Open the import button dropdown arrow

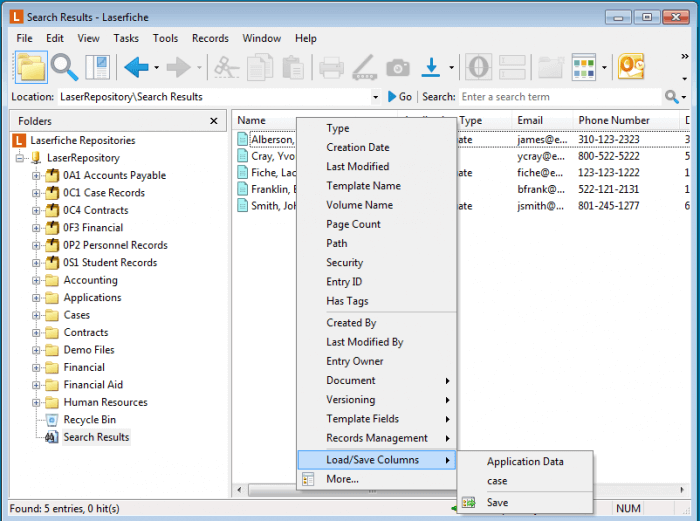(x=451, y=68)
